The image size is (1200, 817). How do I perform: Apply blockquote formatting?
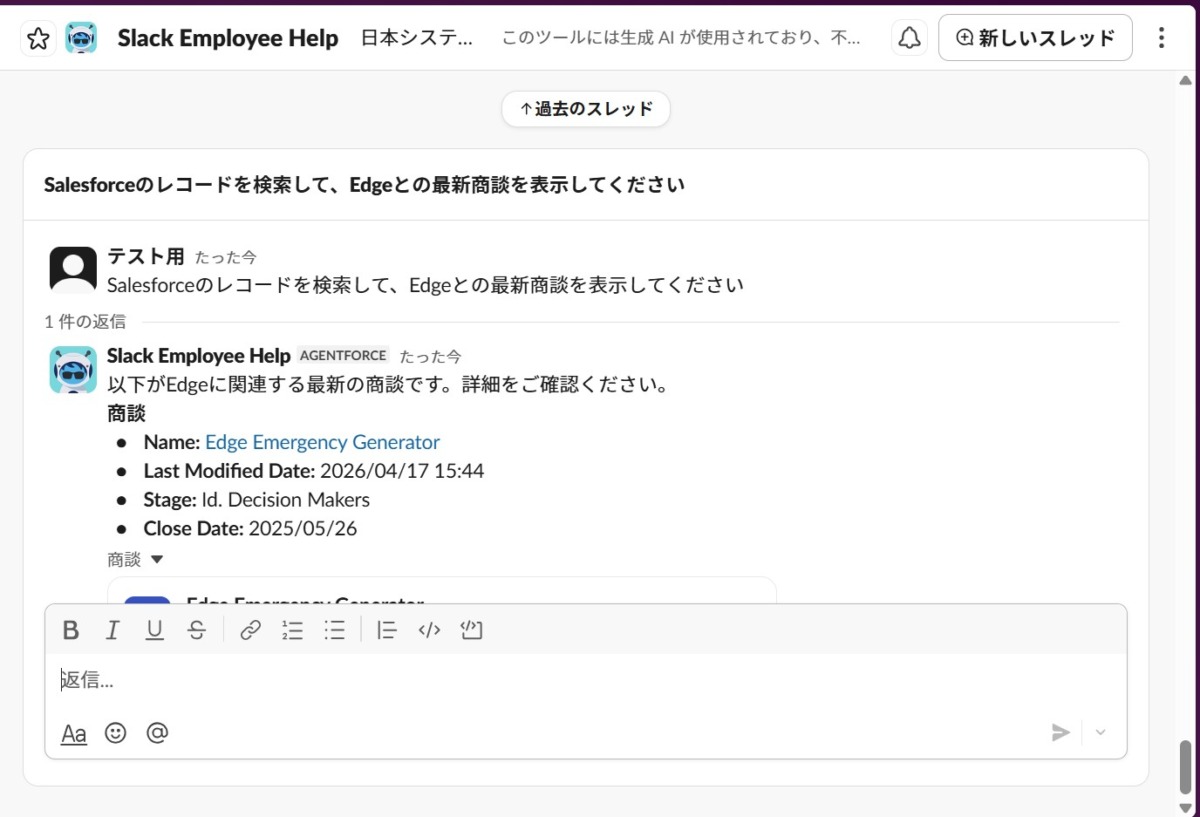387,630
